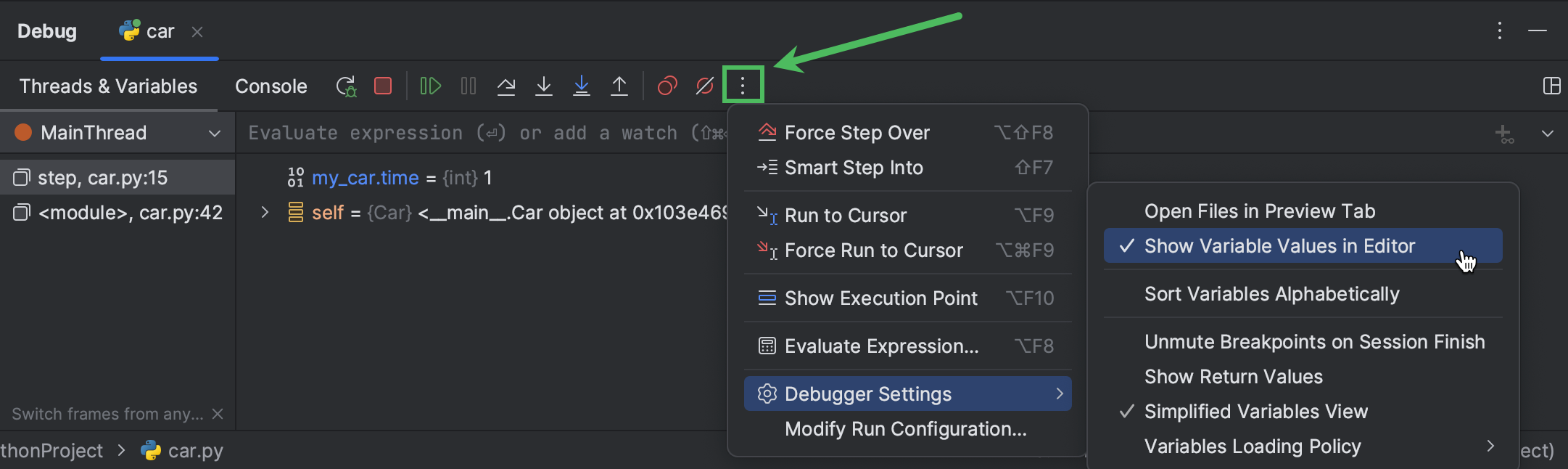1568x469 pixels.
Task: Disable Simplified Variables View
Action: (1255, 412)
